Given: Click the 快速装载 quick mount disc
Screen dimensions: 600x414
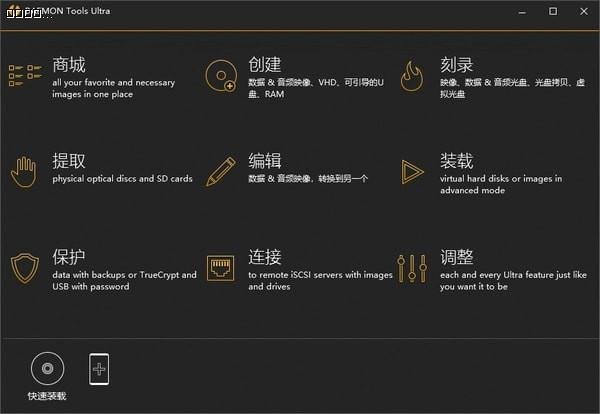Looking at the screenshot, I should click(47, 368).
